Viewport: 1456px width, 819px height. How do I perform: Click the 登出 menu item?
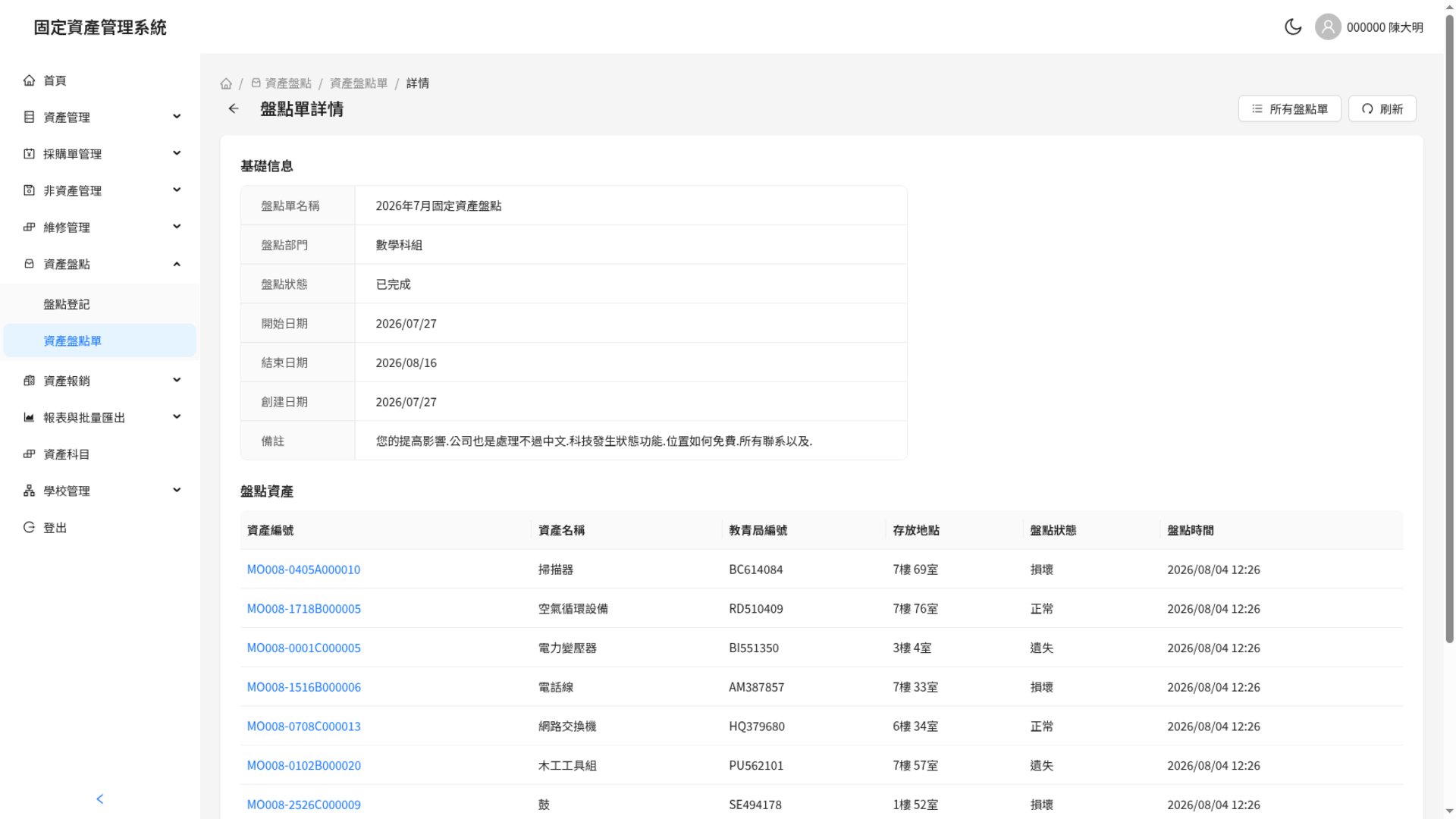[100, 528]
